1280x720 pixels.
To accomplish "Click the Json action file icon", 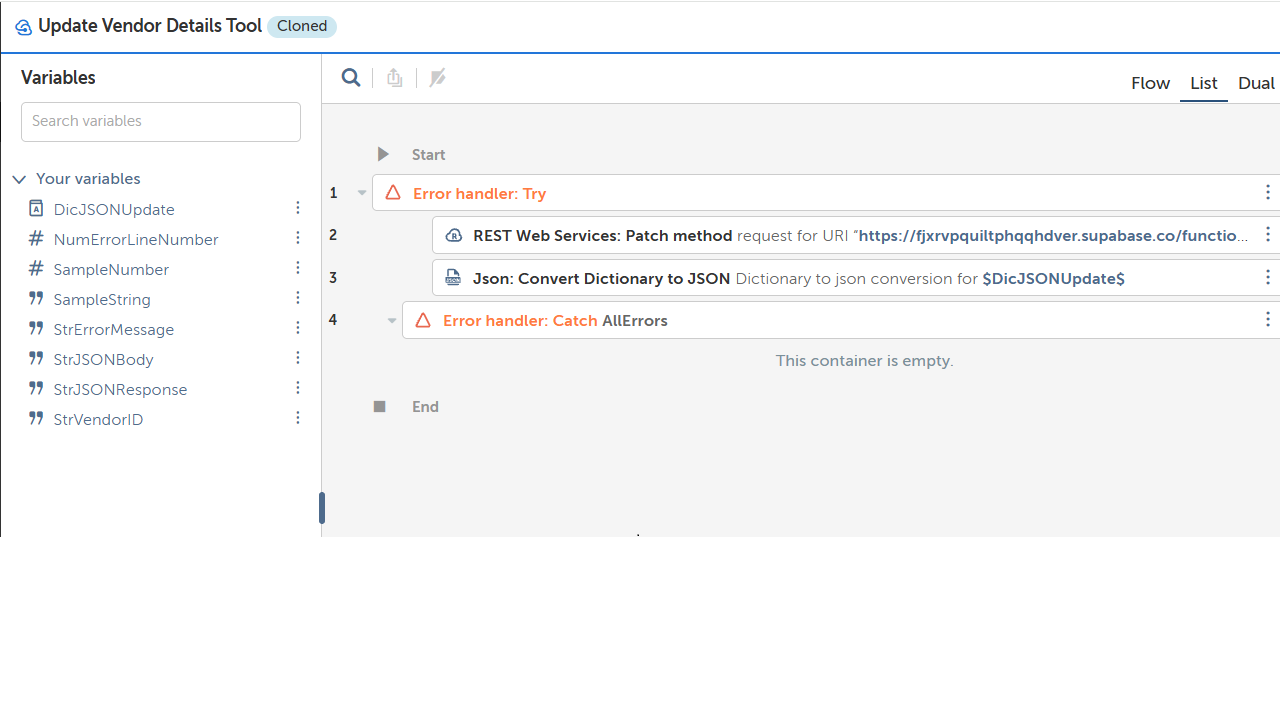I will [453, 278].
